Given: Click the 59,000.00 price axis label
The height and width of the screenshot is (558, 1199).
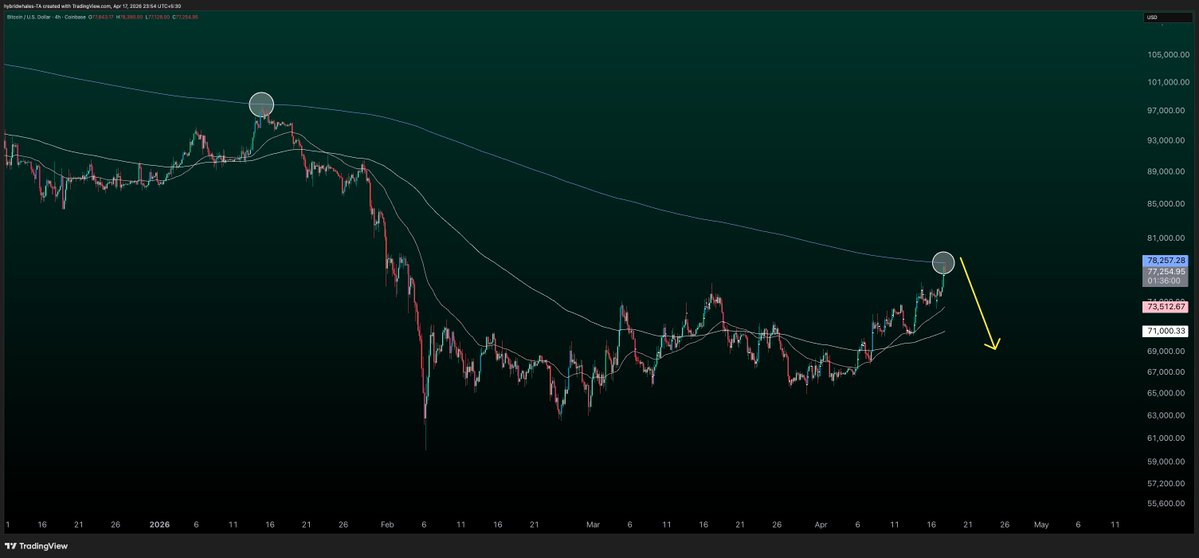Looking at the screenshot, I should tap(1166, 461).
